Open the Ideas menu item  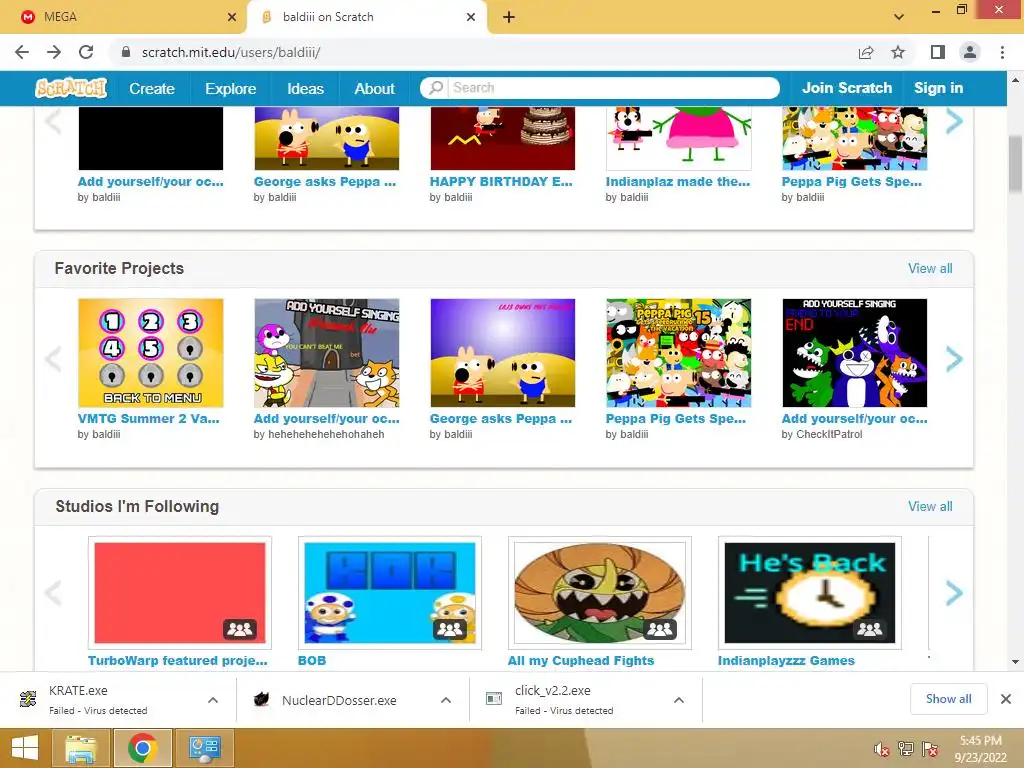click(305, 88)
